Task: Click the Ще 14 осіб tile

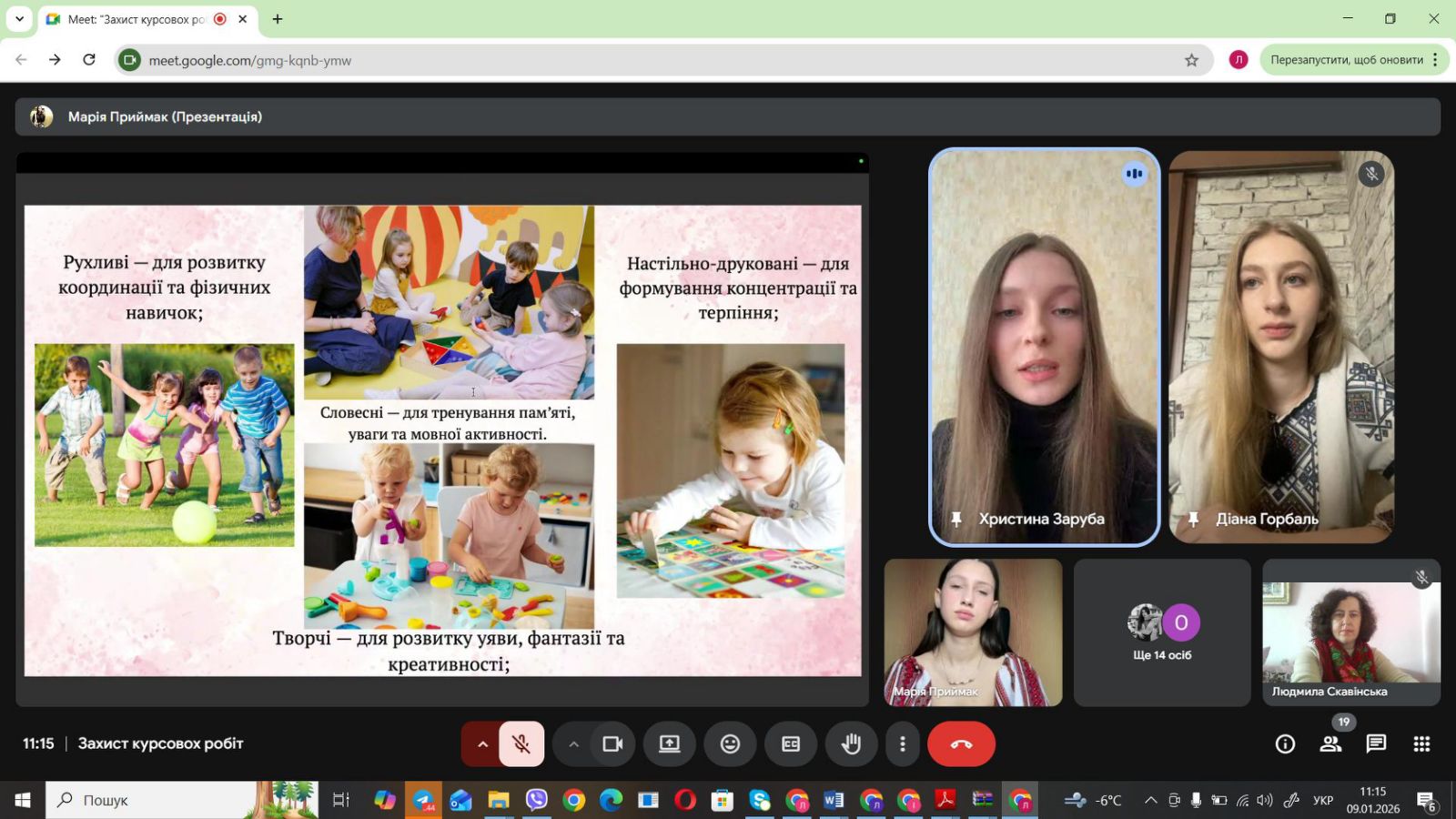Action: pyautogui.click(x=1162, y=632)
